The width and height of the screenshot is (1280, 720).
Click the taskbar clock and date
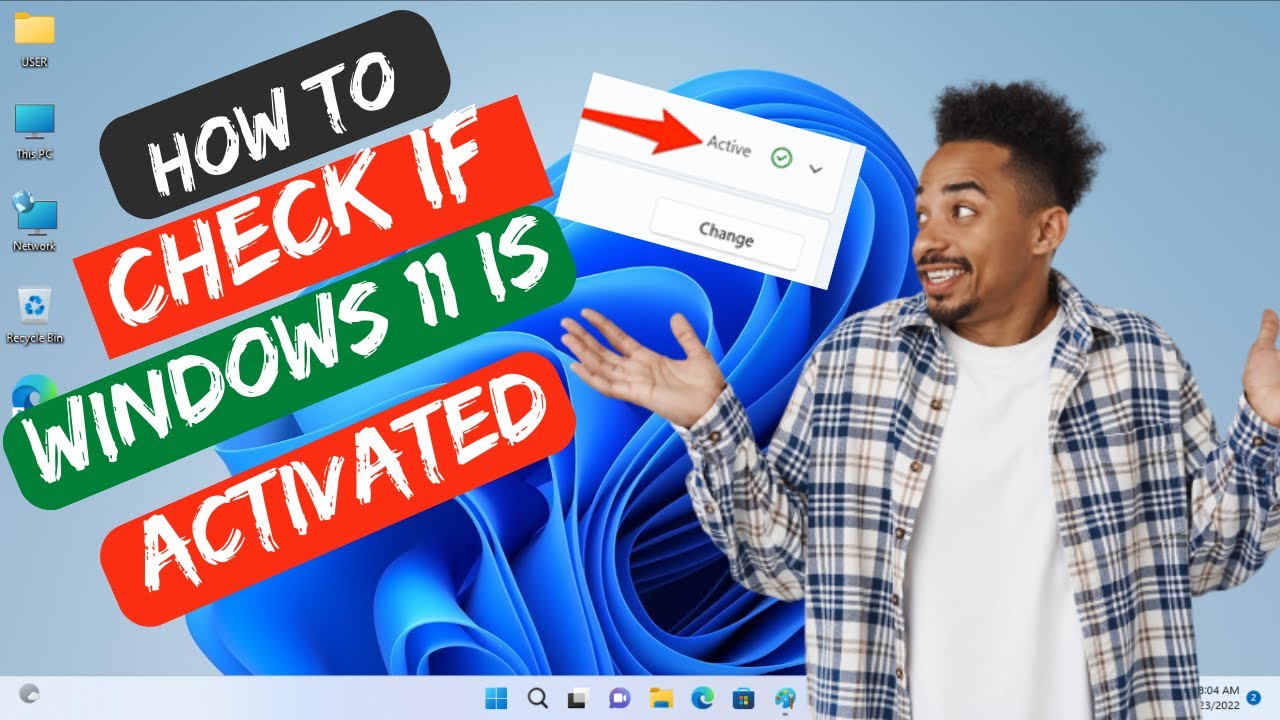point(1217,697)
